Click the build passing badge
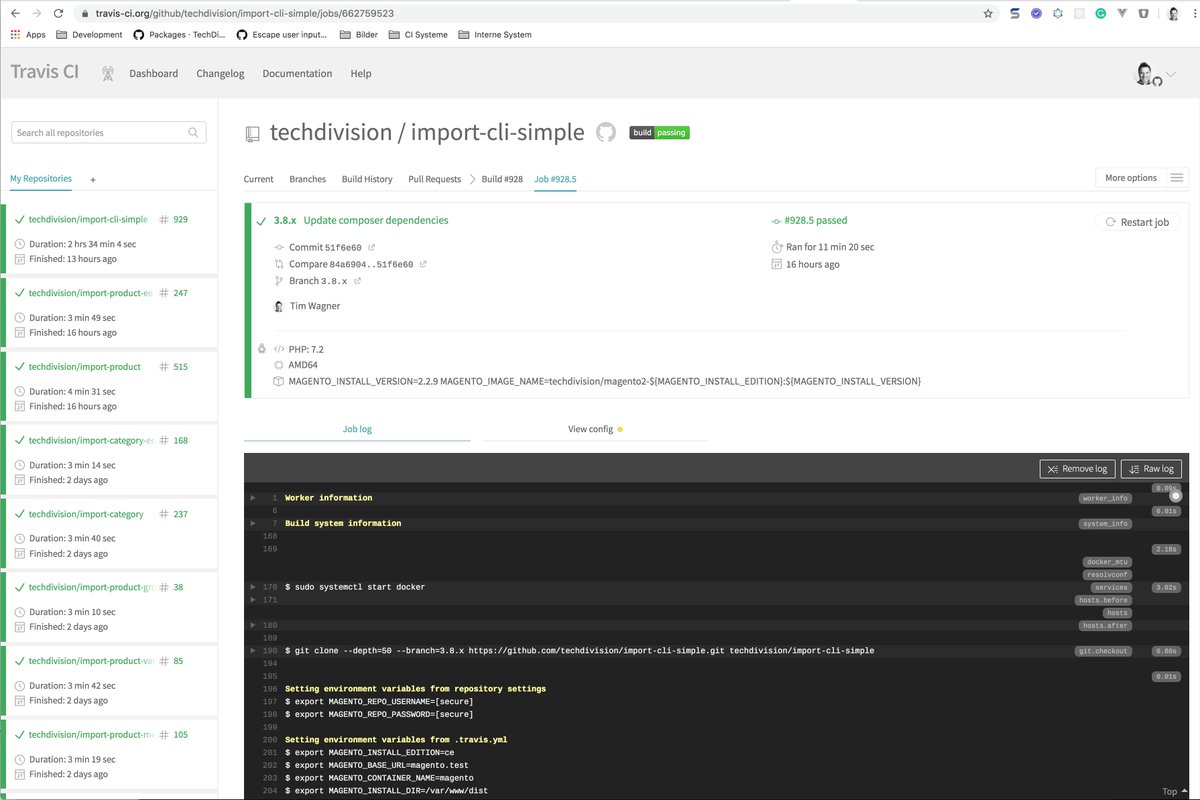The height and width of the screenshot is (800, 1200). point(659,132)
